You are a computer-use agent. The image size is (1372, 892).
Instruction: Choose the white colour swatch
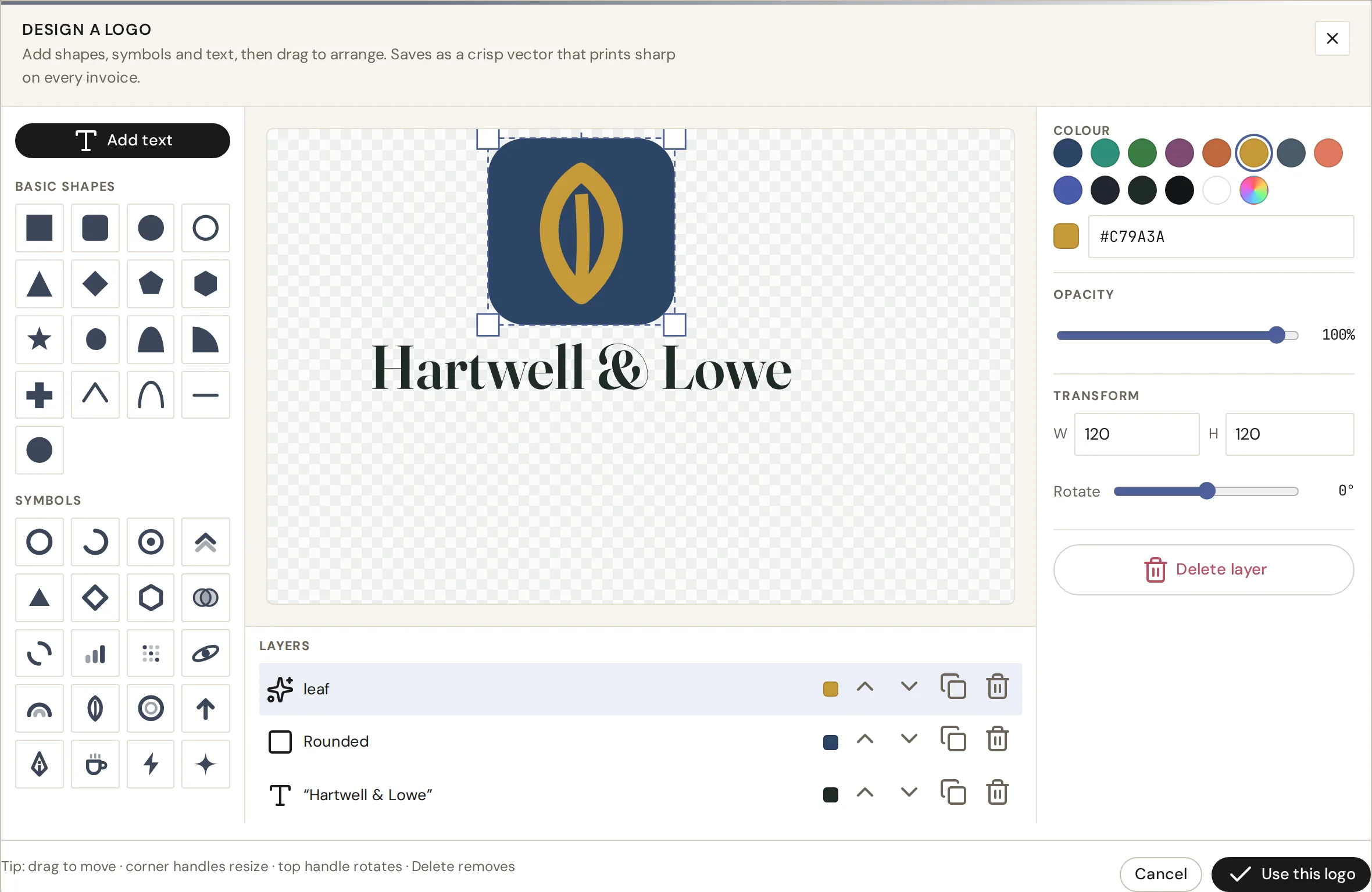pos(1217,191)
